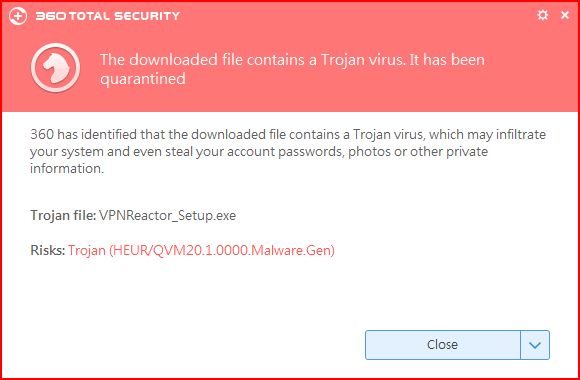Click the word "information." ending the description
Screen dimensions: 580x380
67,168
